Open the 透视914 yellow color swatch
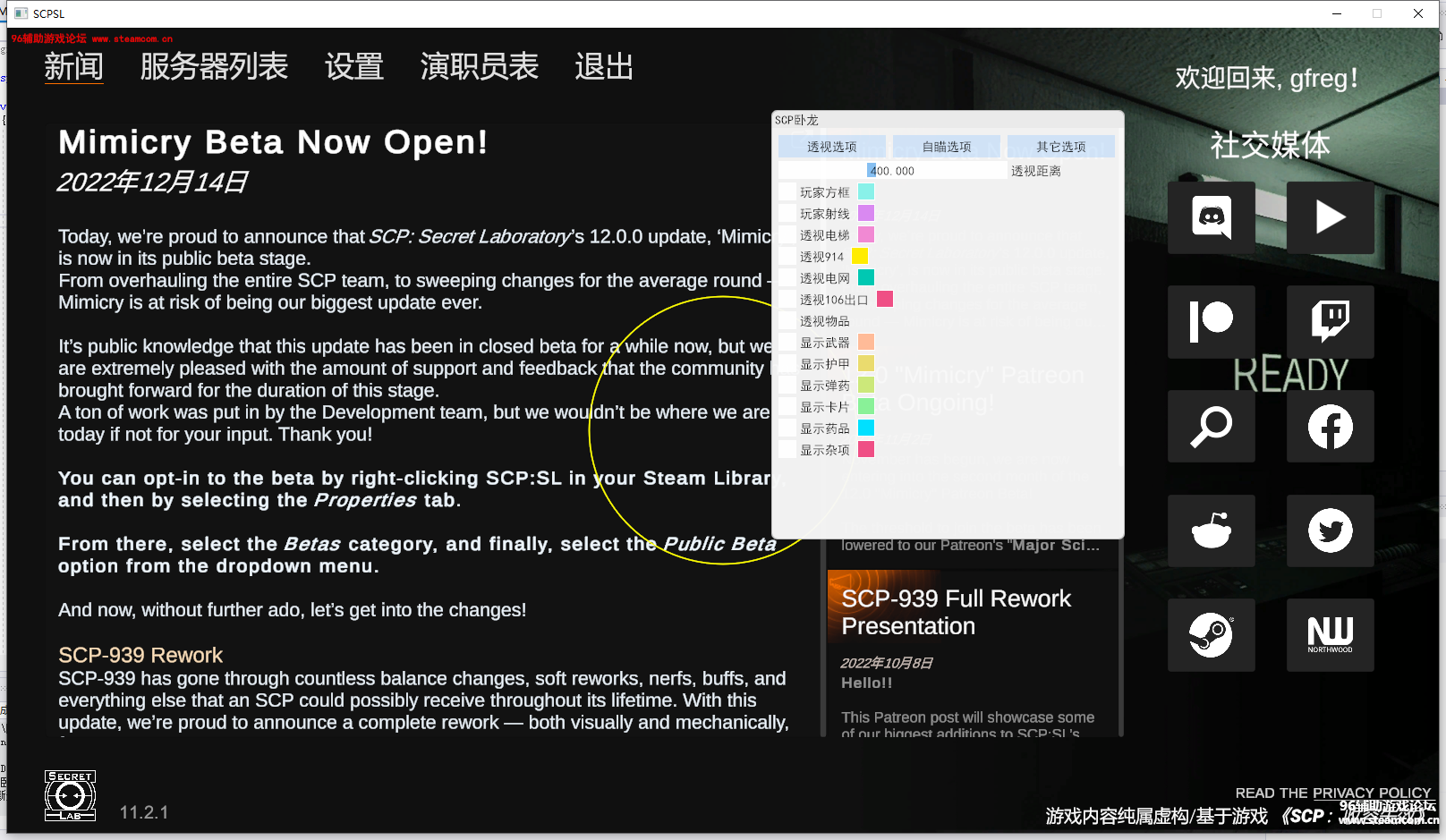The image size is (1446, 840). click(x=860, y=256)
